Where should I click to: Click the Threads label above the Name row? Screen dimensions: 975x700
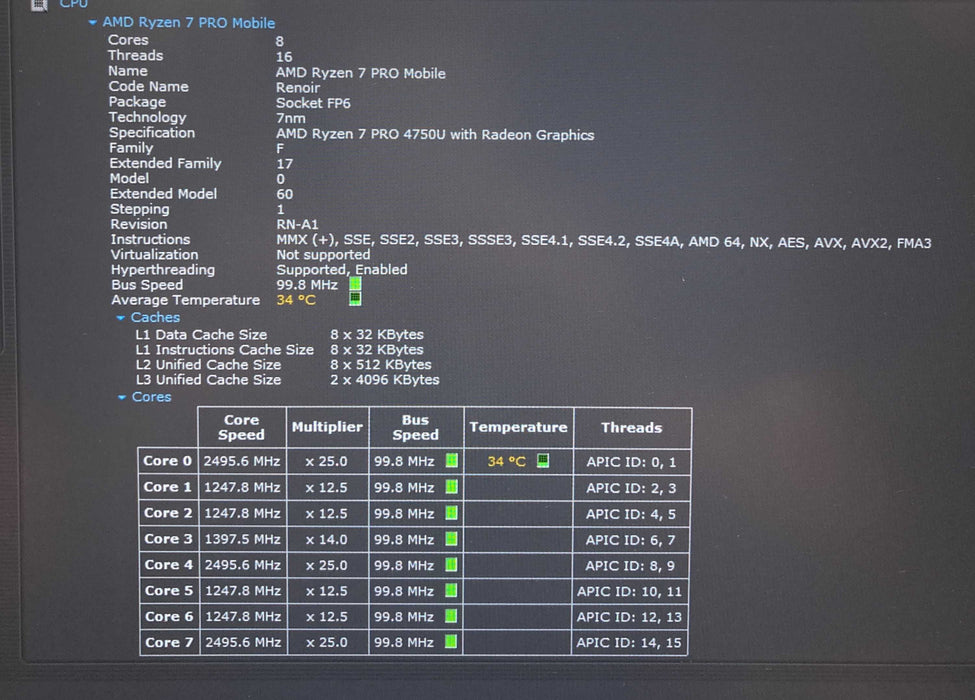[136, 55]
